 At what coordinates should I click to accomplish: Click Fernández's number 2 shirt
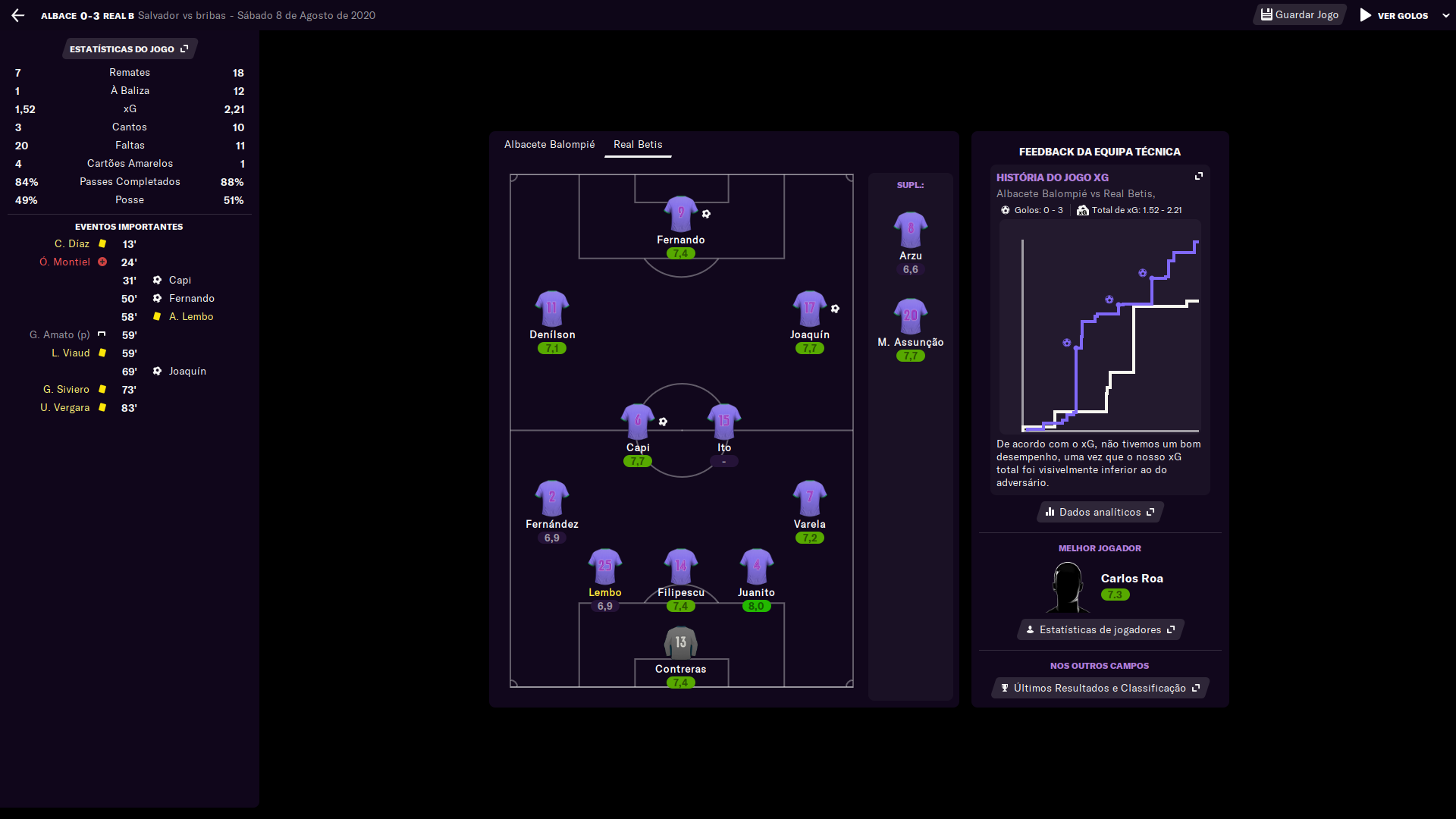pos(551,497)
